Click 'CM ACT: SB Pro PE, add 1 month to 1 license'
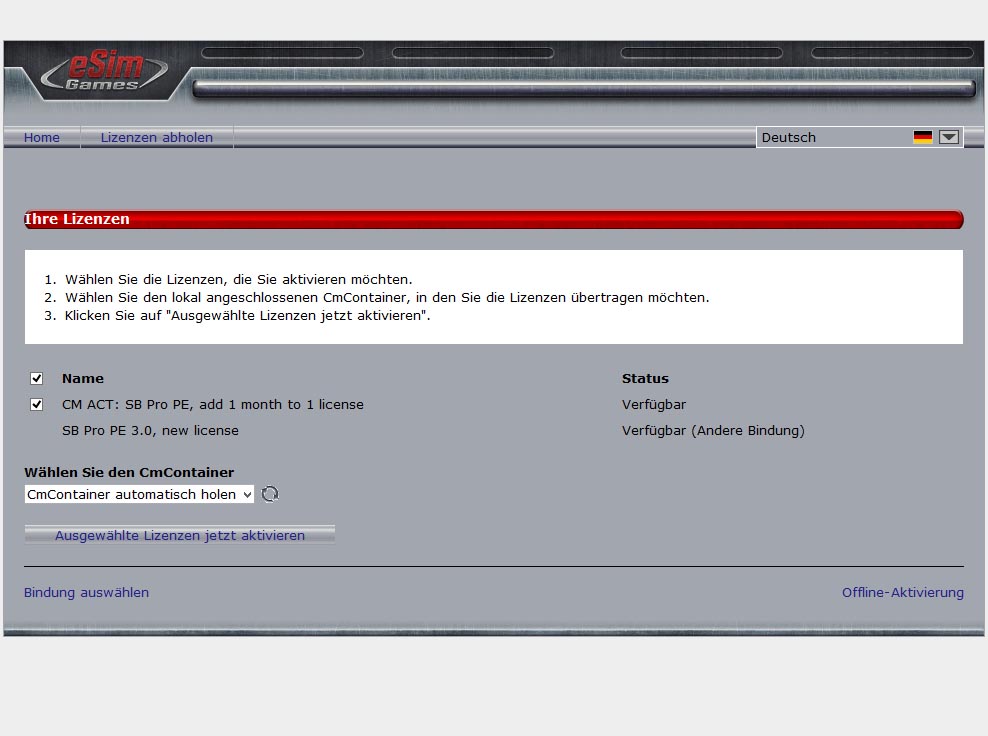The image size is (988, 736). (x=212, y=405)
